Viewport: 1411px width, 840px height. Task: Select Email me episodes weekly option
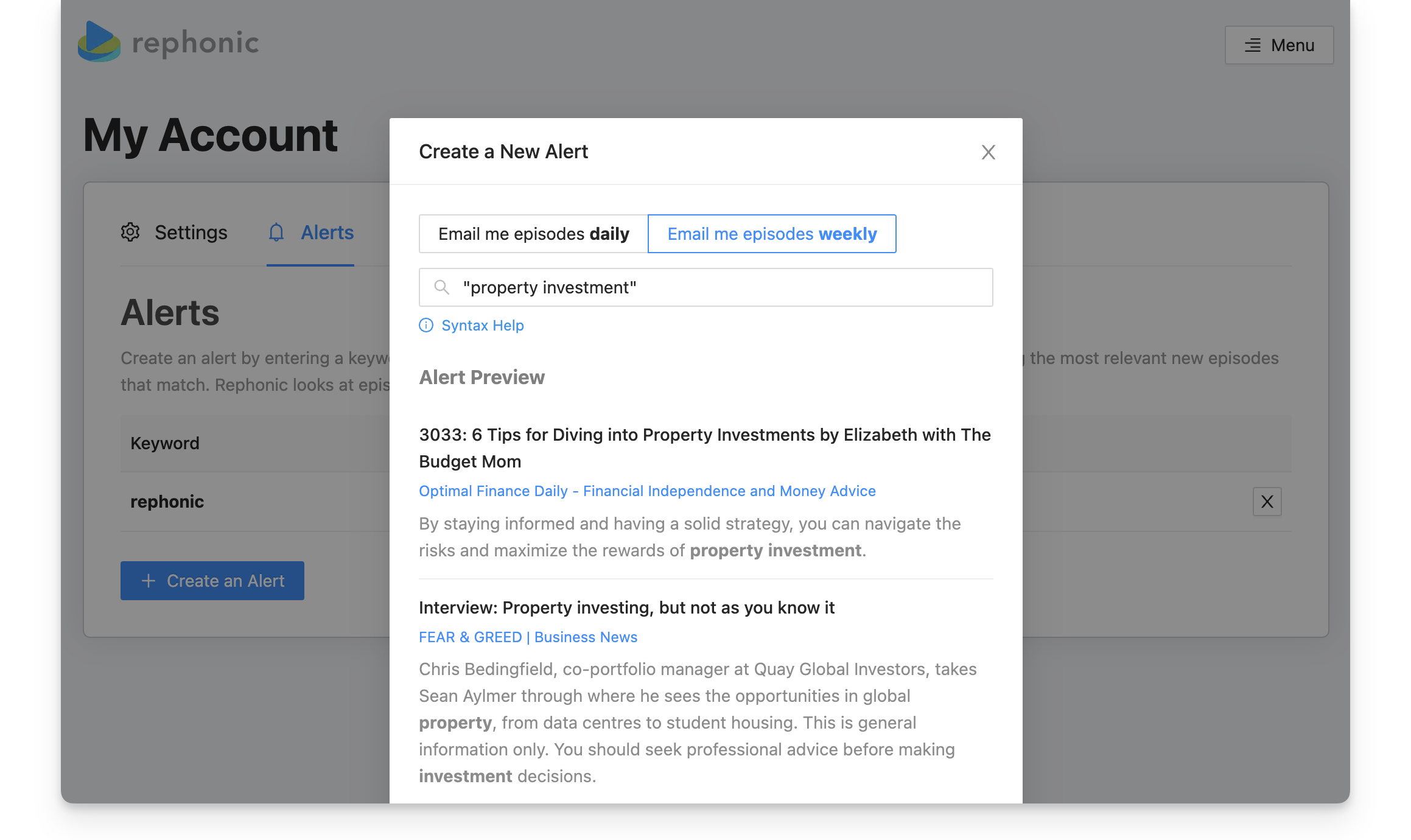(x=772, y=234)
